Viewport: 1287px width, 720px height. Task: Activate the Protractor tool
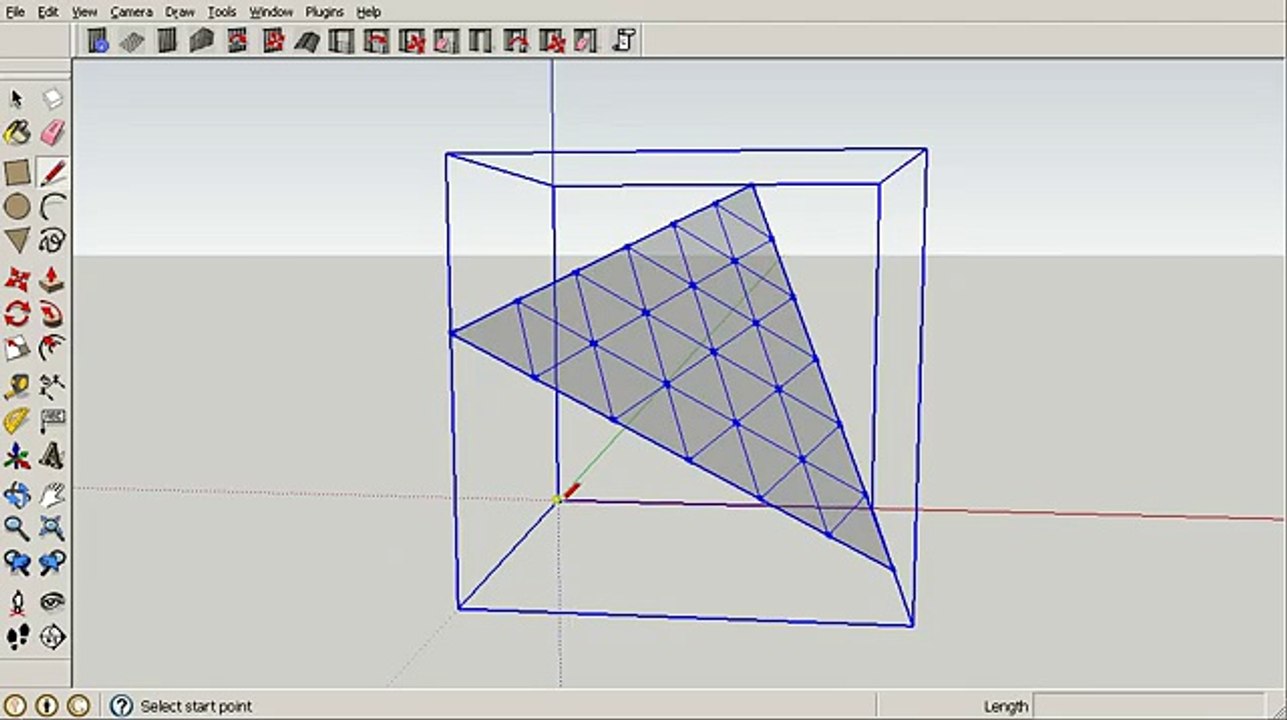(17, 421)
